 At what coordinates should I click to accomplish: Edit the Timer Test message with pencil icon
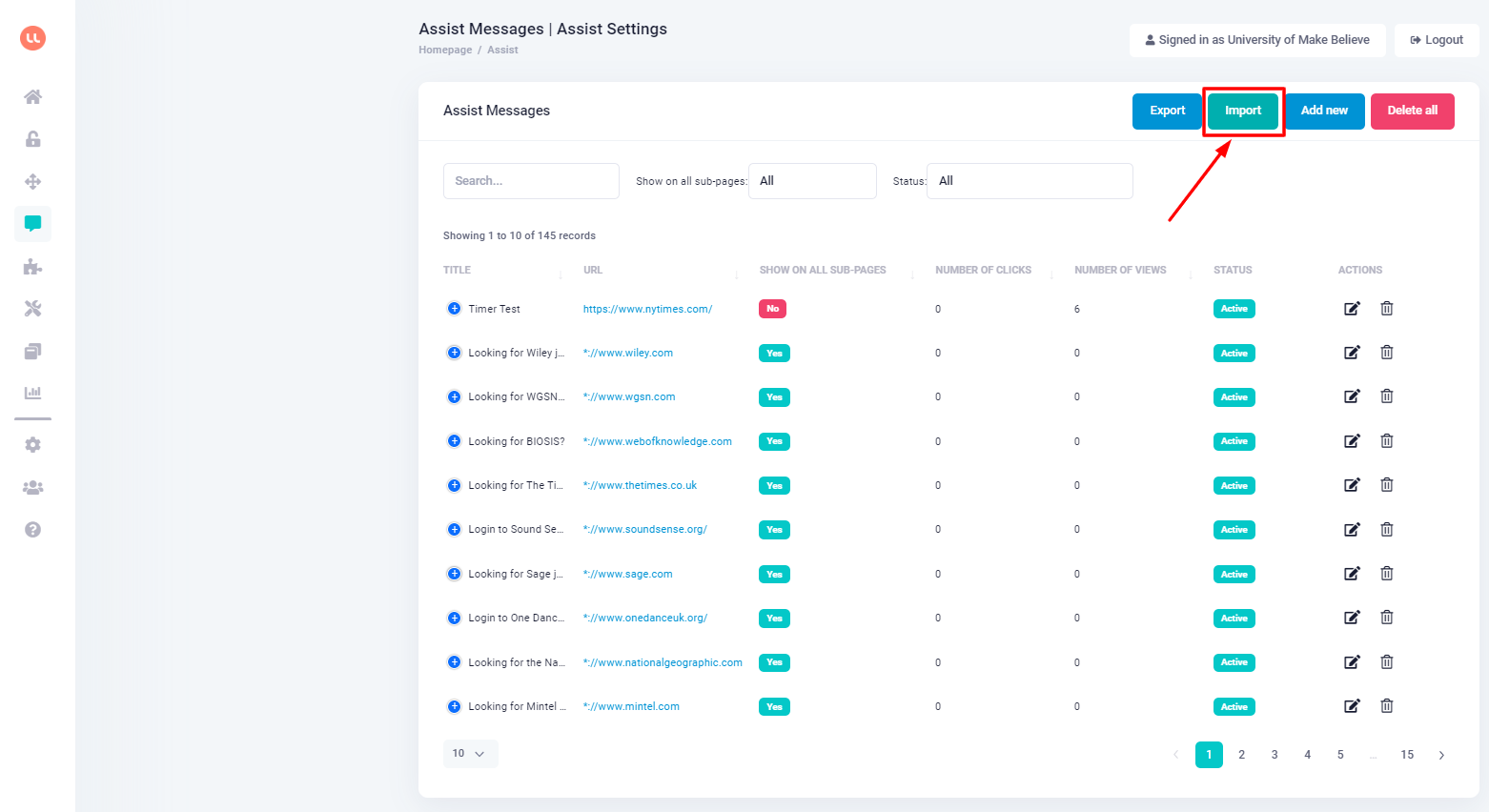point(1351,308)
